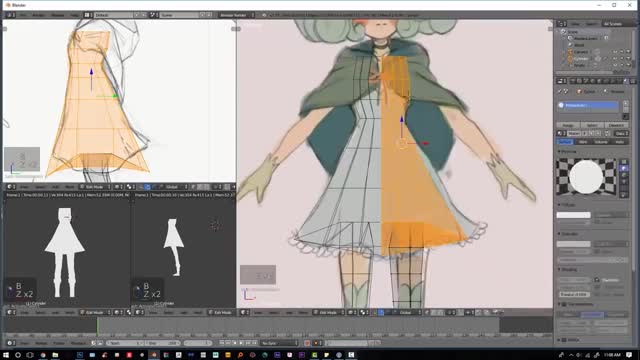Switch material type to Halo
The width and height of the screenshot is (640, 360).
tap(620, 142)
